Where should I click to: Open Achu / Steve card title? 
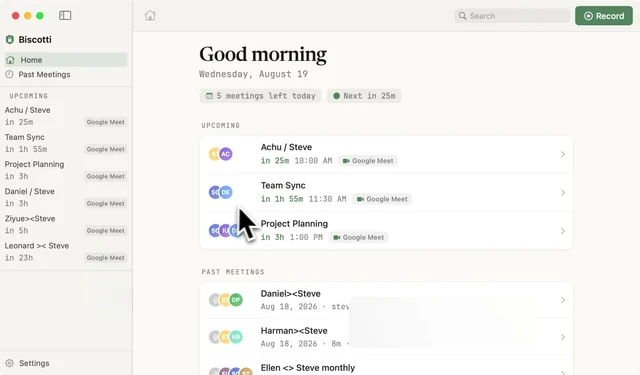coord(287,147)
